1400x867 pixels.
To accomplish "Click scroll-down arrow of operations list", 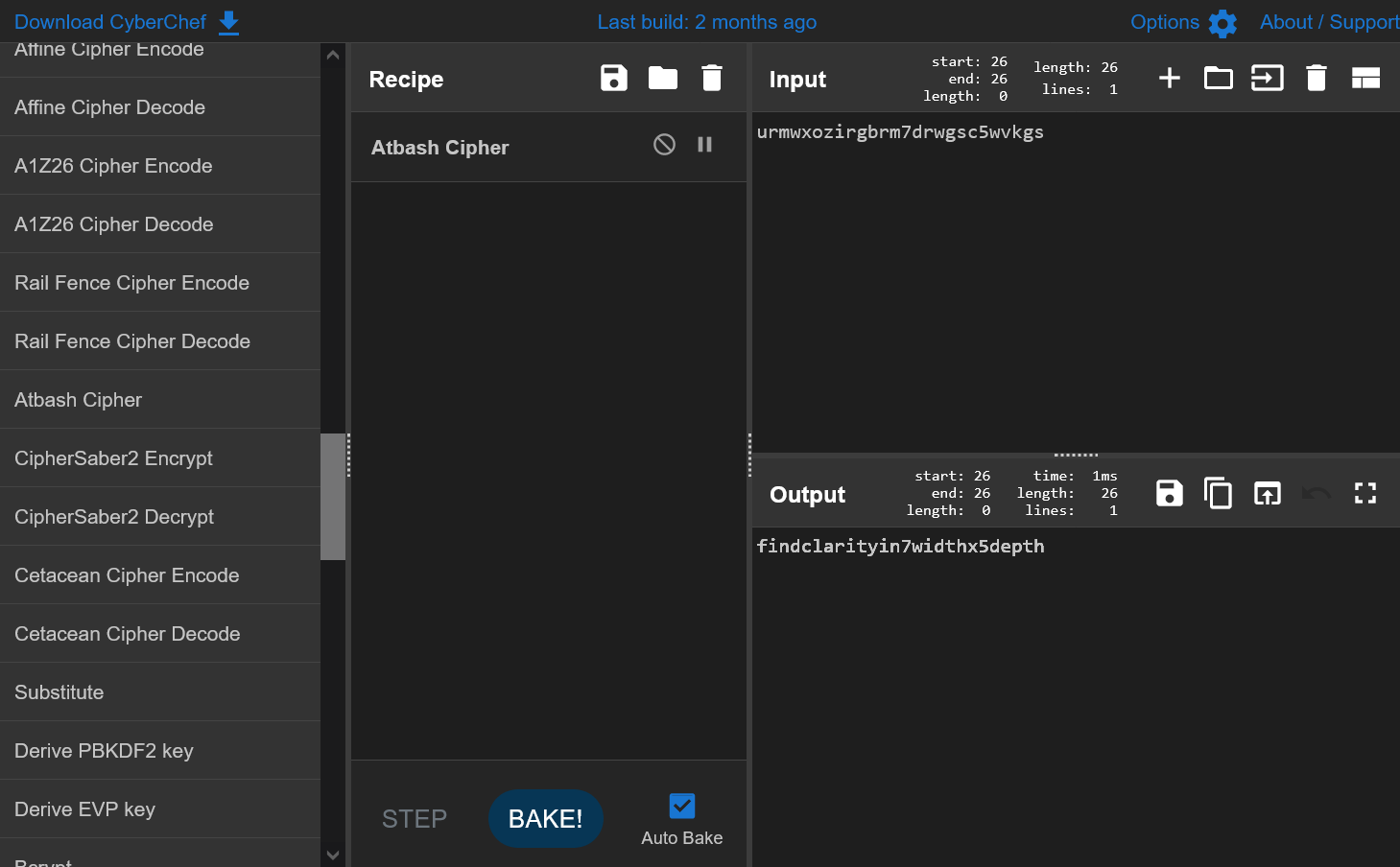I will click(x=333, y=855).
